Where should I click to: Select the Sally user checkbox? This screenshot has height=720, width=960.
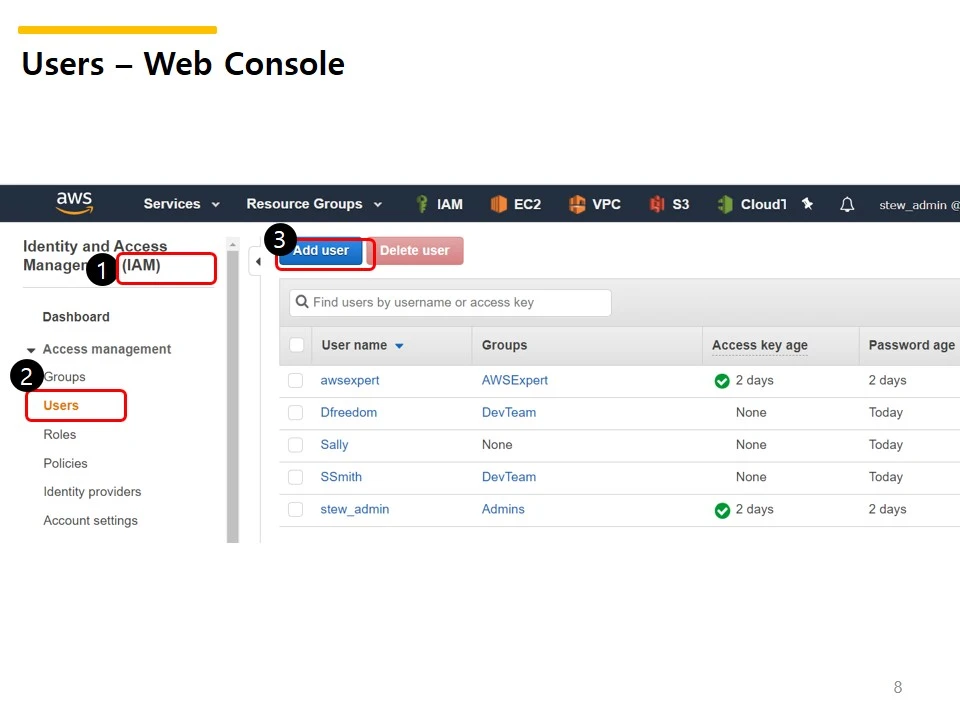coord(296,444)
